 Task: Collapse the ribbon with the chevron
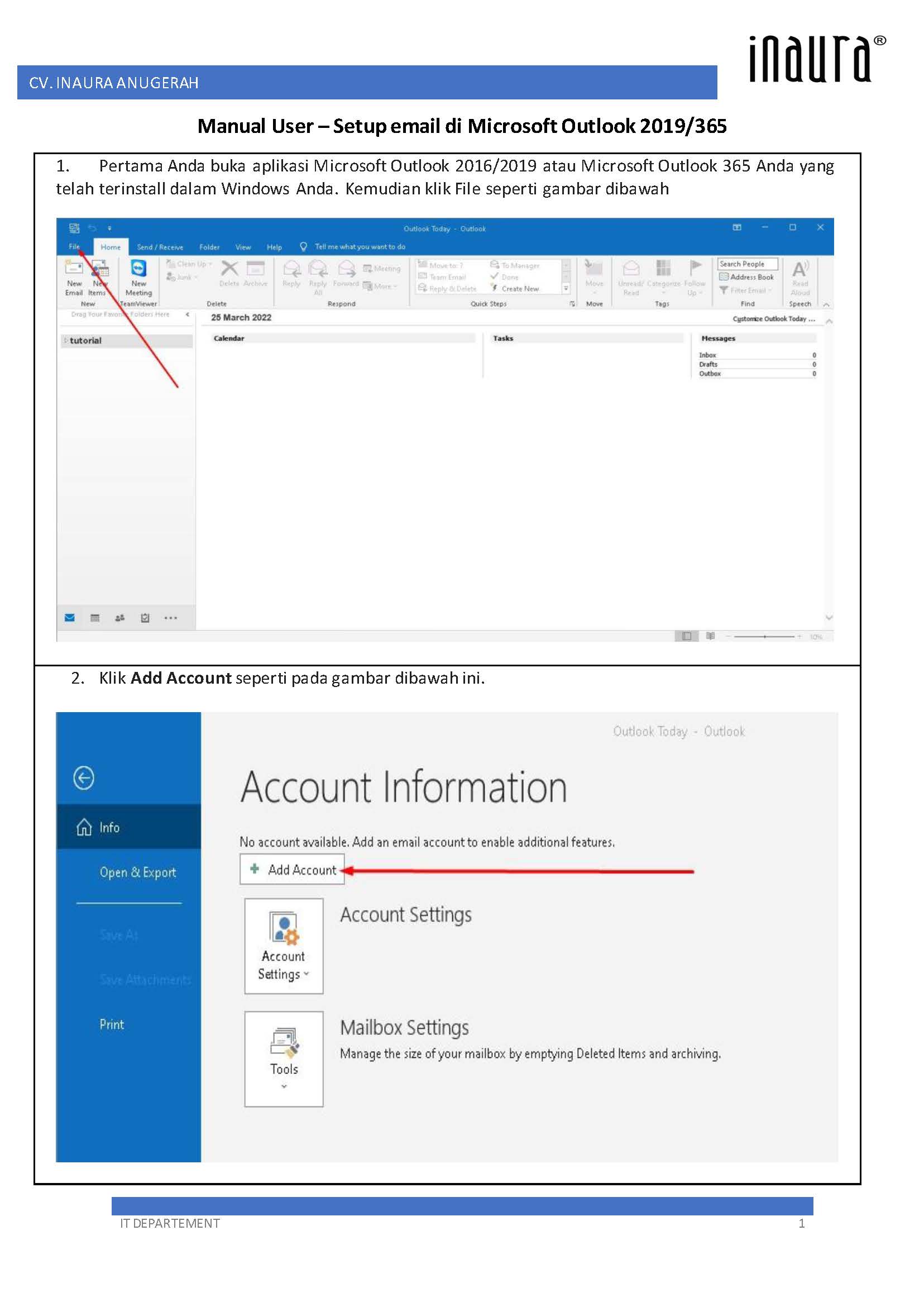pos(826,305)
